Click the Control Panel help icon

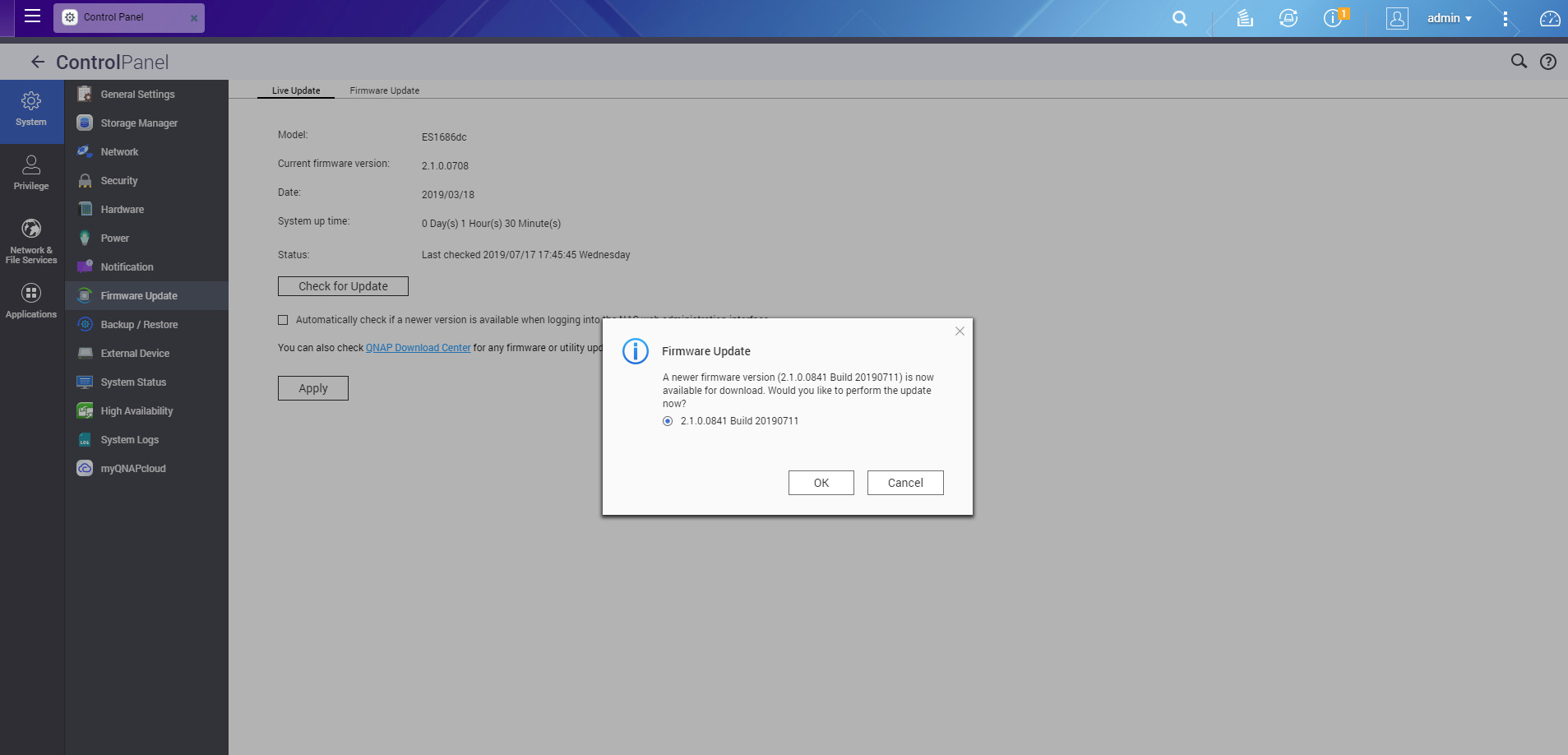tap(1547, 62)
